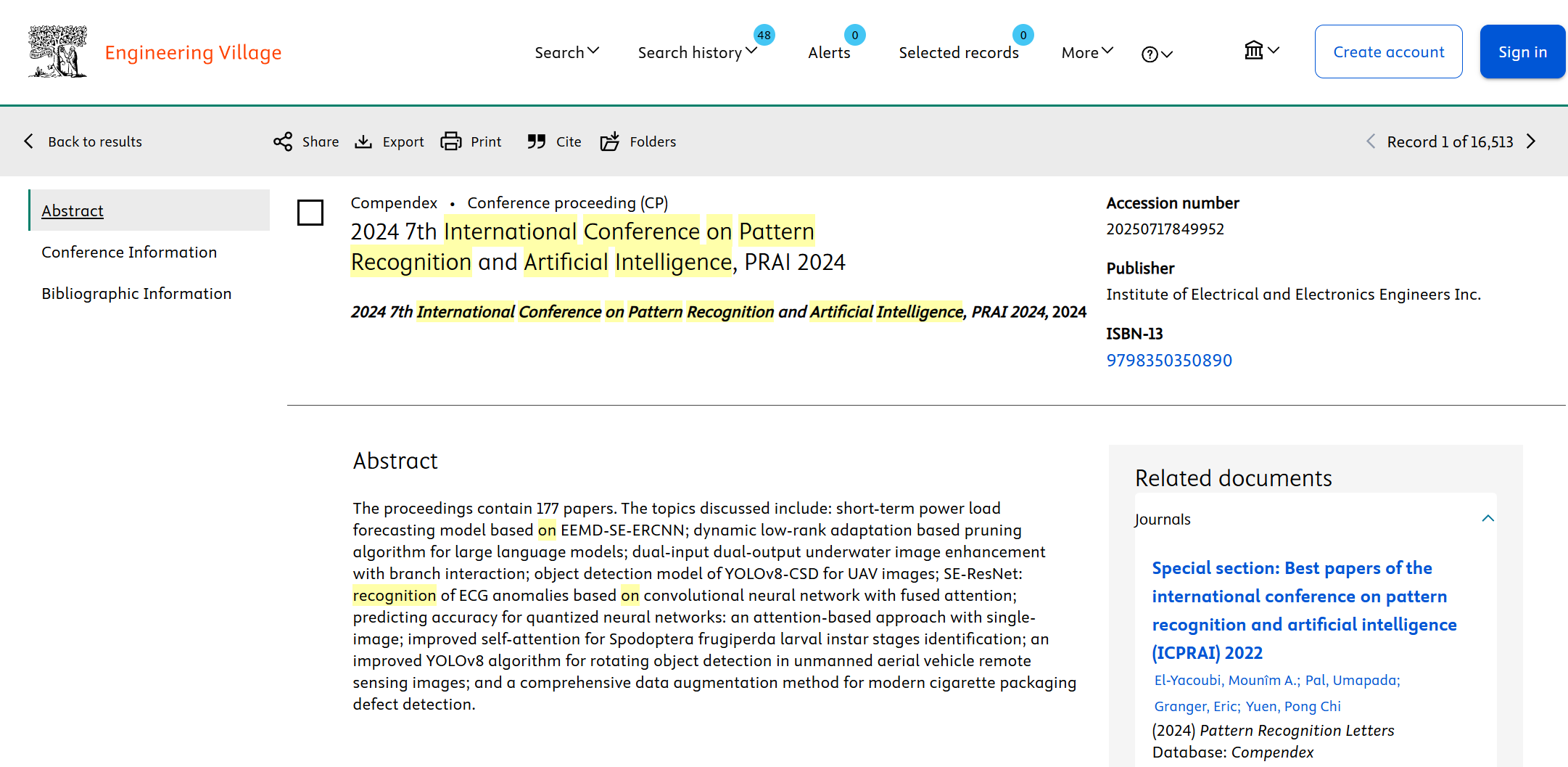Click the publisher name Institute of Electrical and Electronics Engineers
The width and height of the screenshot is (1568, 767).
click(1293, 294)
